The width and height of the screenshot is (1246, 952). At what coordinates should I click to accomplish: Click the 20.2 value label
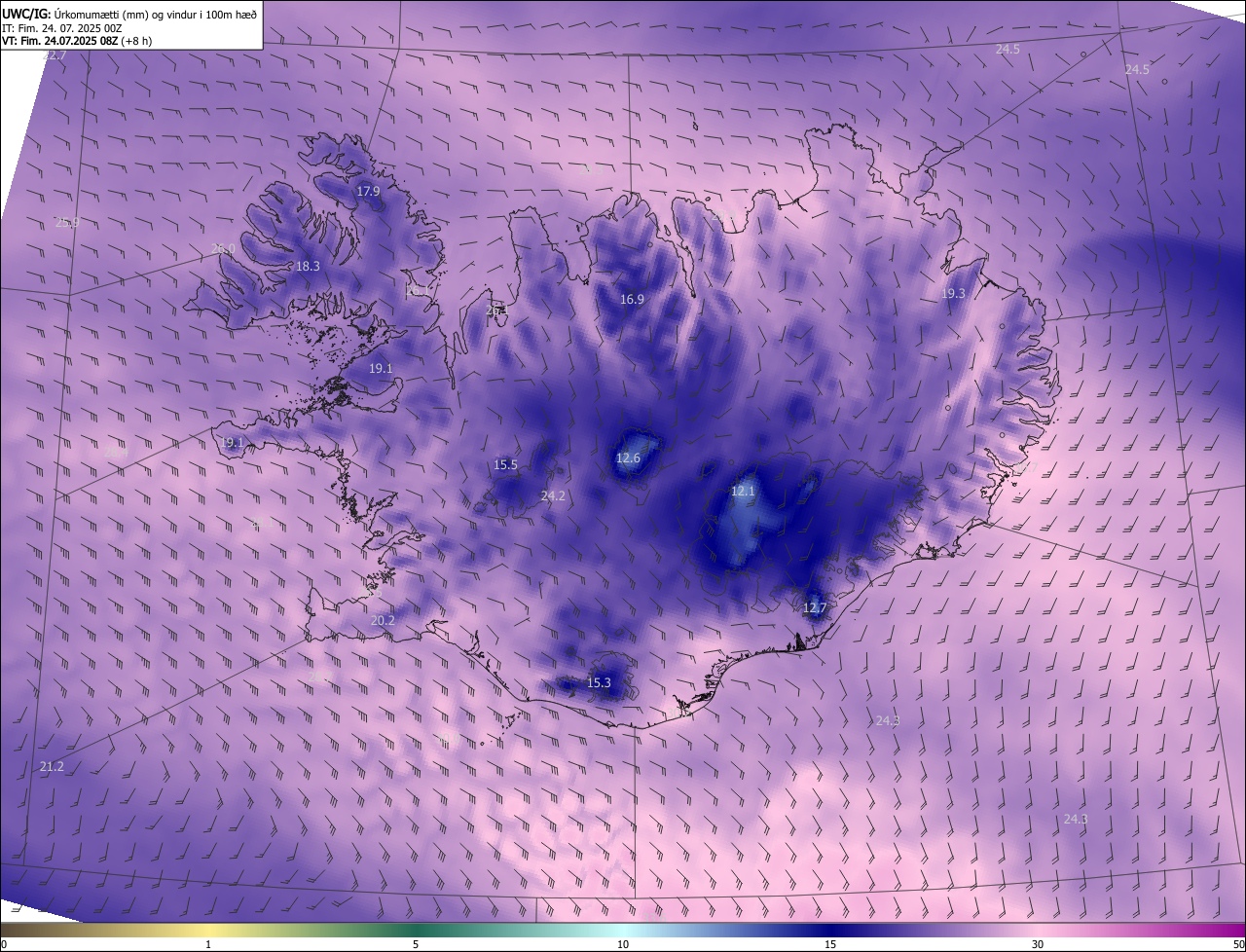click(x=383, y=620)
